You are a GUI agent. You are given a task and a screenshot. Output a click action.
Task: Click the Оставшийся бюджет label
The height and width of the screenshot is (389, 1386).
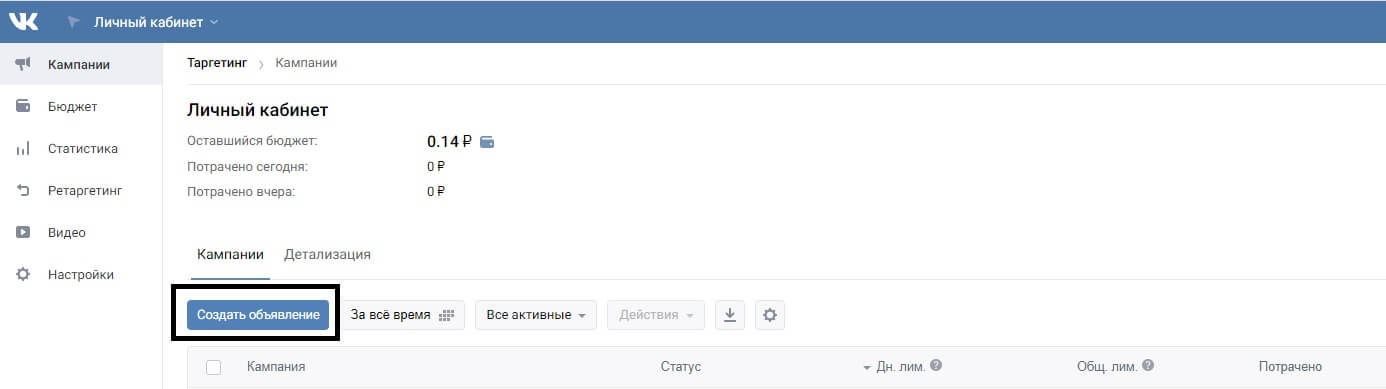[252, 141]
